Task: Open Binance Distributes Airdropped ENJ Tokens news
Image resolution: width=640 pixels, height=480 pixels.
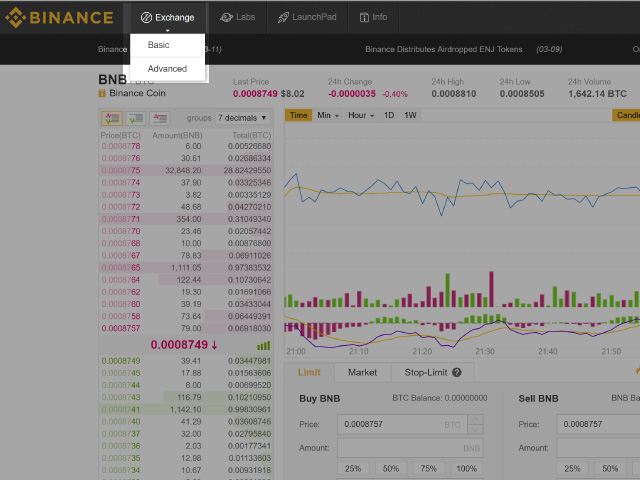Action: (x=444, y=49)
